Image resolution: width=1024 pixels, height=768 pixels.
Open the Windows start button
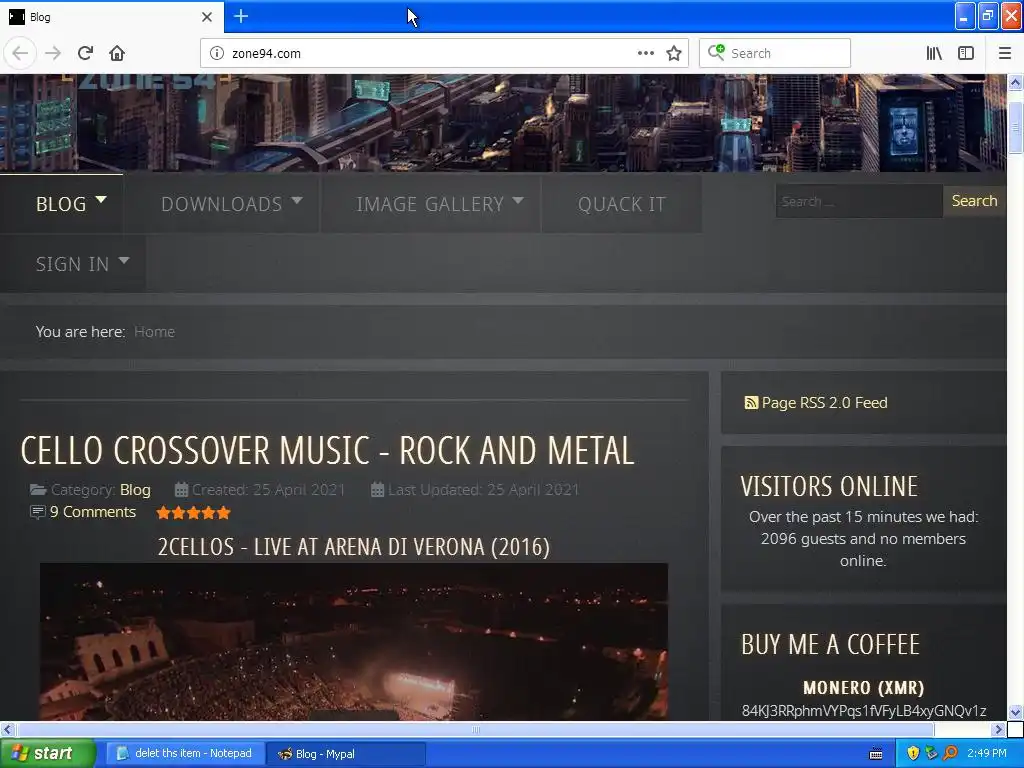47,754
